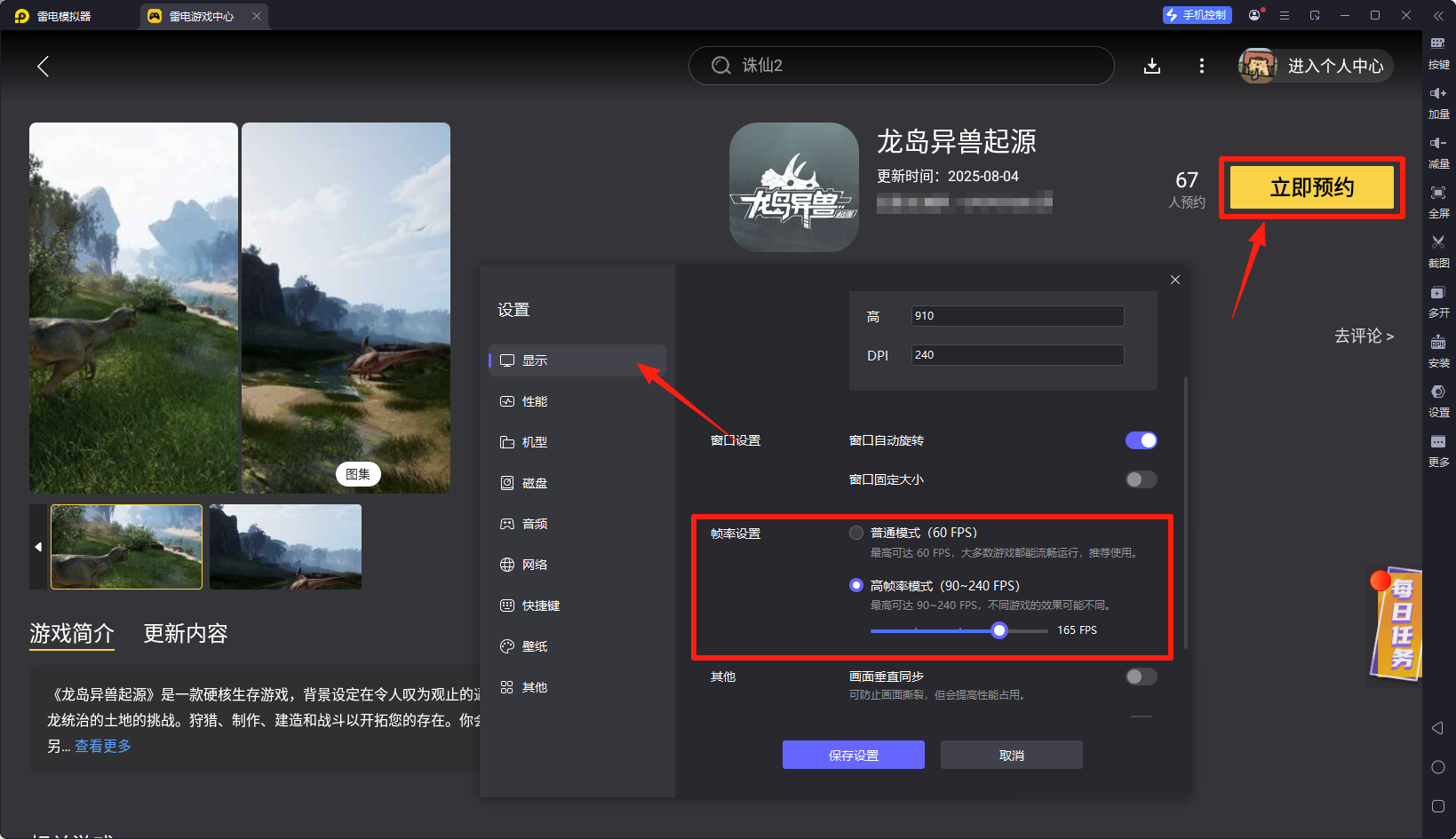
Task: Open the 快捷键 settings category
Action: 577,606
